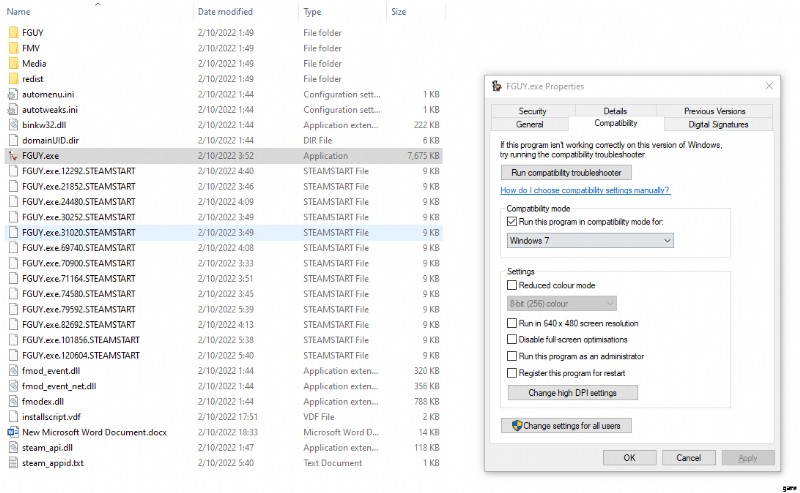Image resolution: width=800 pixels, height=493 pixels.
Task: Click the steam_api.dll file icon
Action: (x=13, y=448)
